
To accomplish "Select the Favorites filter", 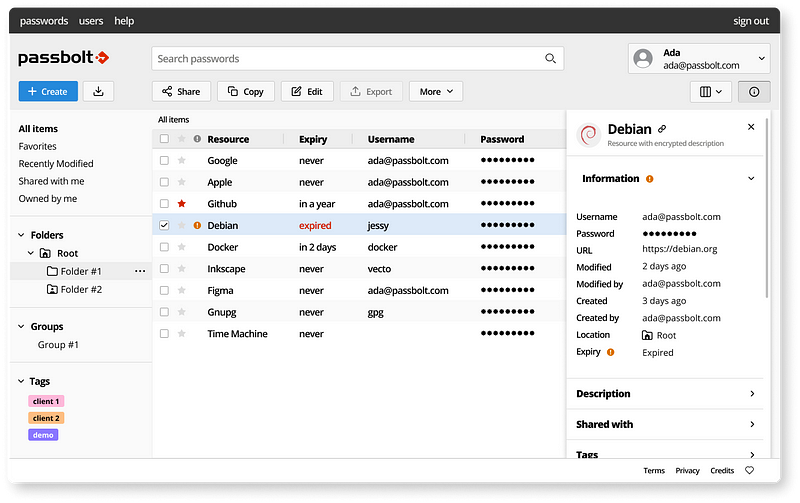I will click(x=37, y=146).
